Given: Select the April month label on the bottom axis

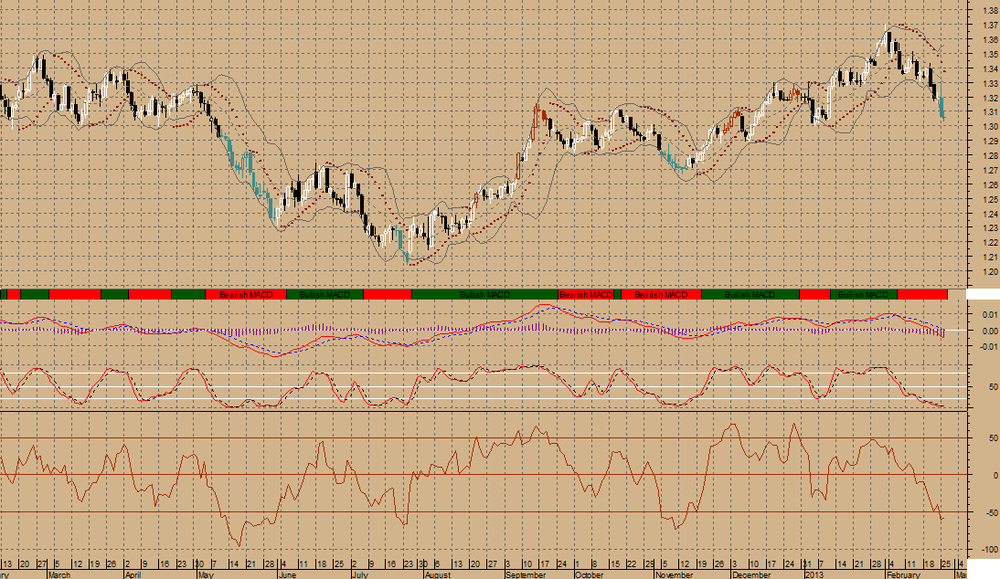Looking at the screenshot, I should pyautogui.click(x=133, y=575).
